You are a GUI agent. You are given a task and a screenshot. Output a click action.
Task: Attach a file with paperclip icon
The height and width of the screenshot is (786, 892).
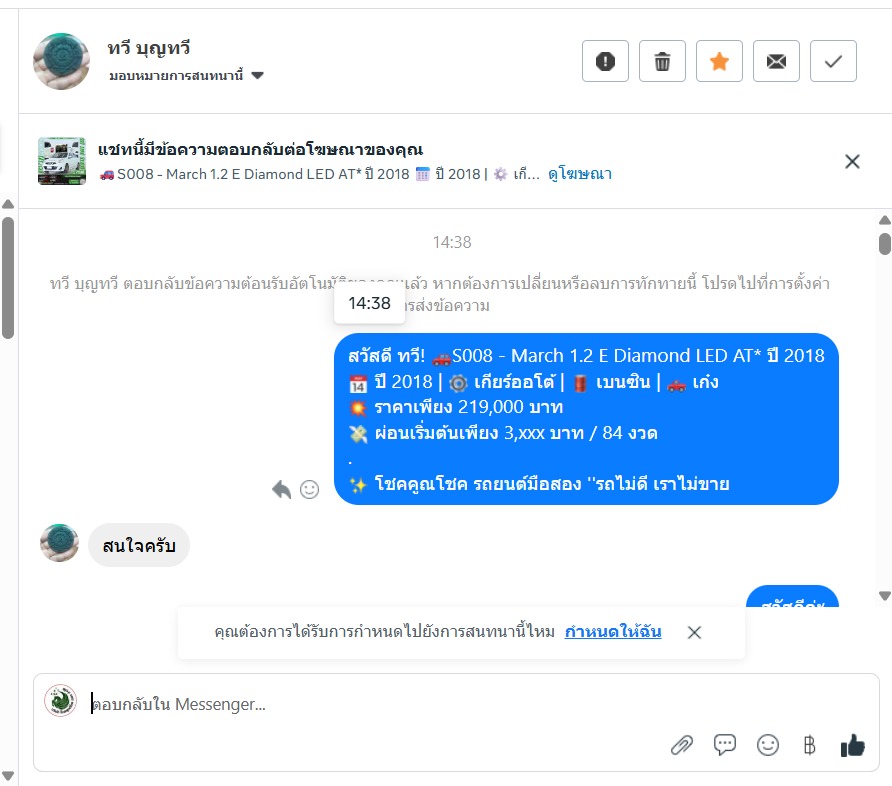(x=682, y=744)
